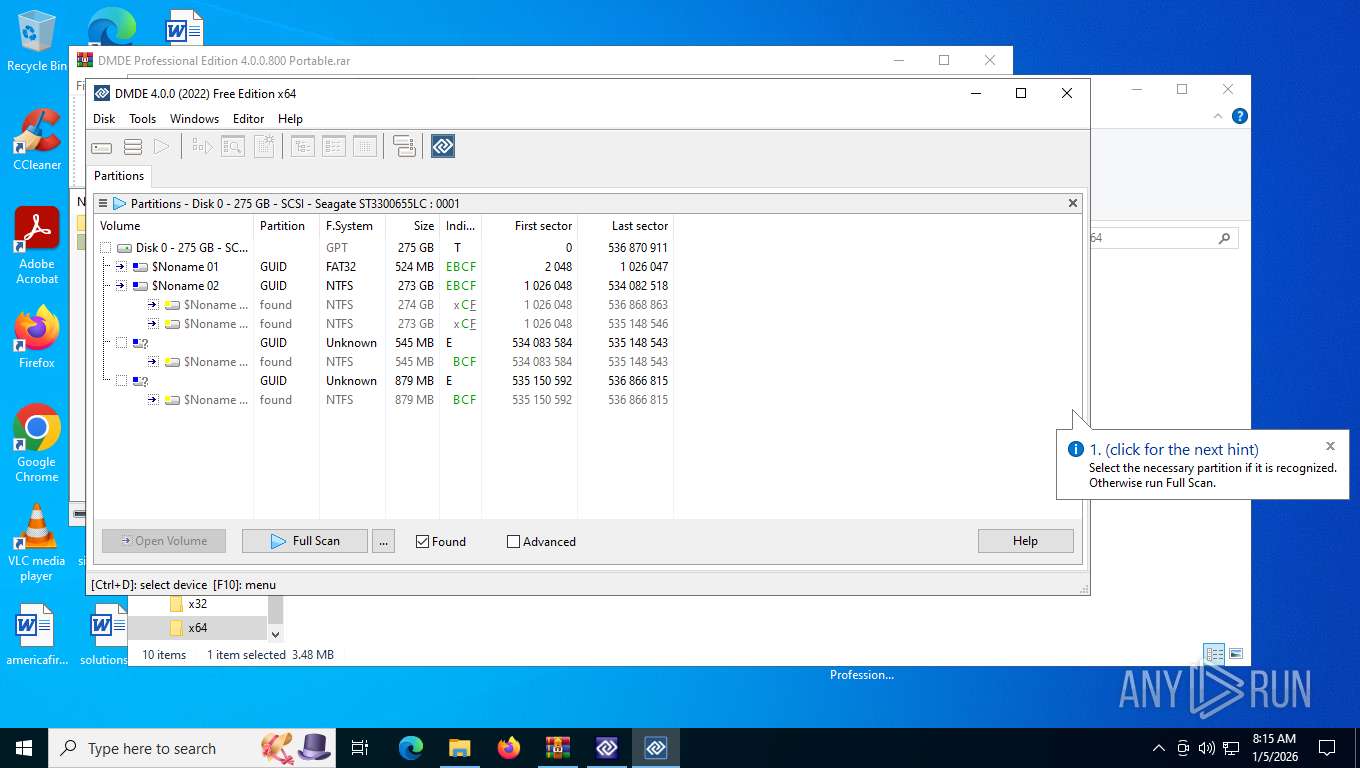The width and height of the screenshot is (1360, 768).
Task: Select the $Noname 02 NTFS partition row
Action: pyautogui.click(x=384, y=286)
